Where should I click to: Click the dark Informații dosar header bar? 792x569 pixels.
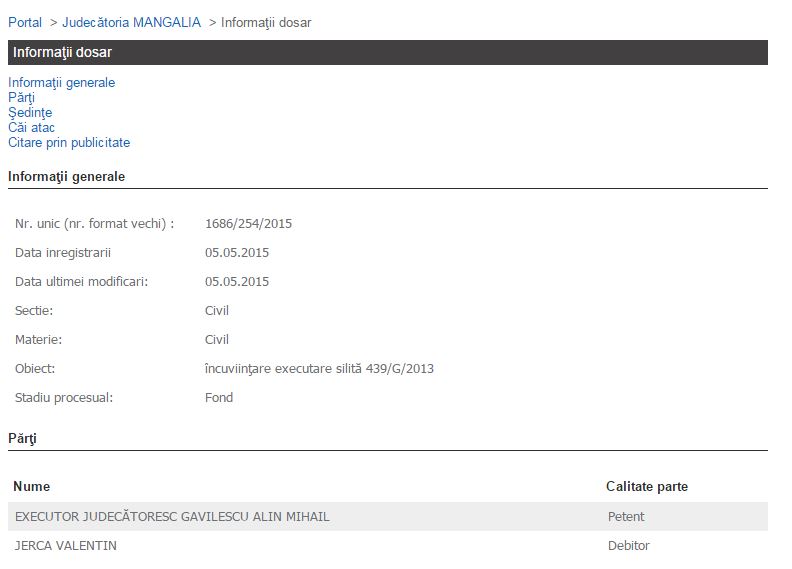387,52
